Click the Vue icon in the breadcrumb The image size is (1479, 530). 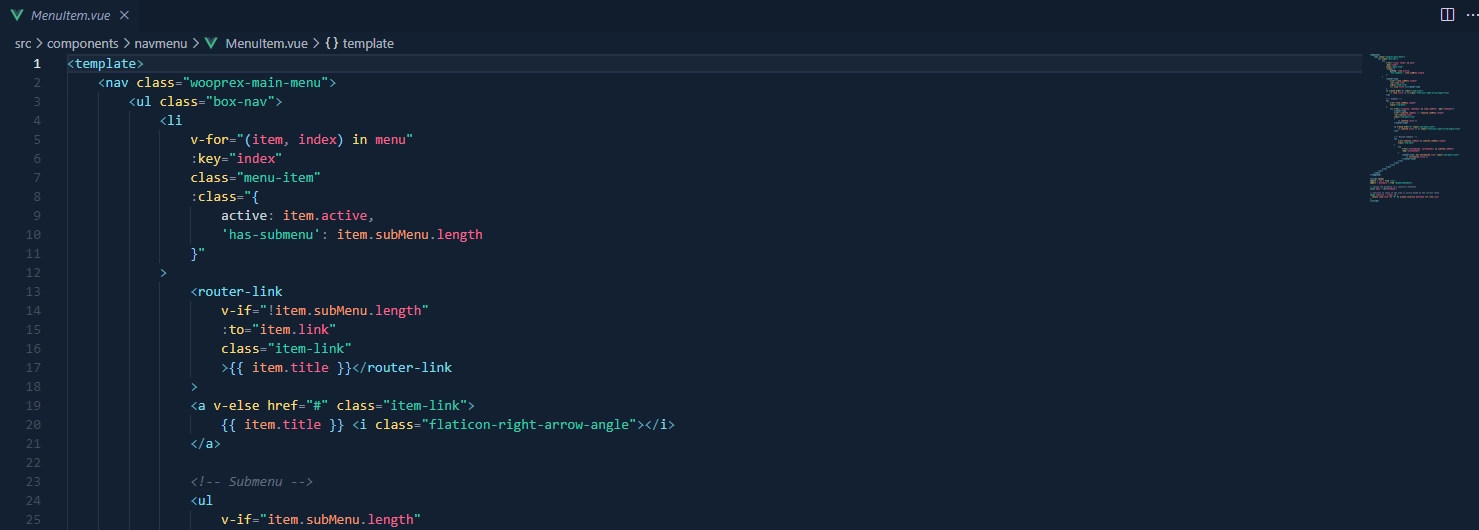click(211, 43)
